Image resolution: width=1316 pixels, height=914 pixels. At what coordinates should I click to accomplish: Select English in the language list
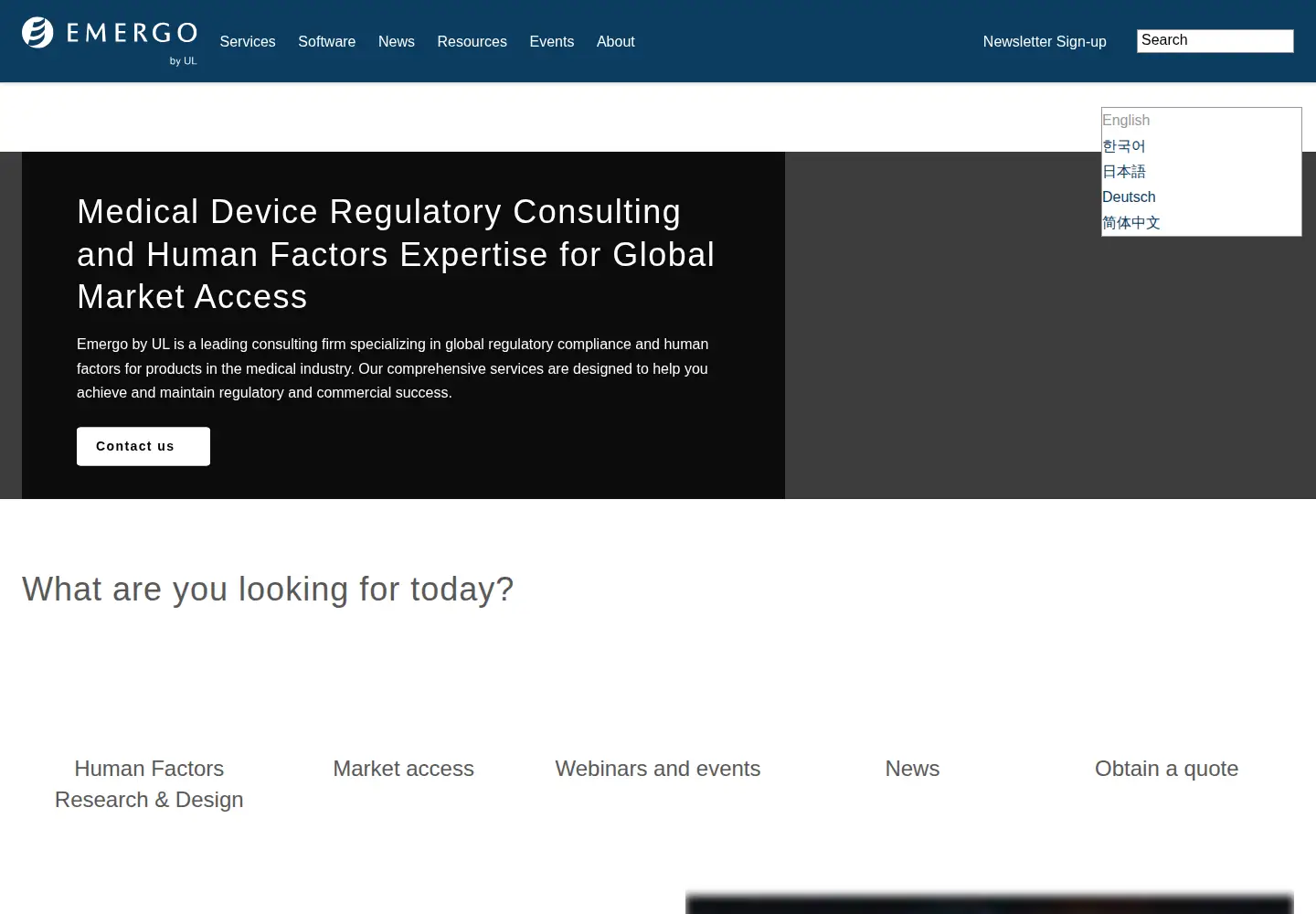point(1126,121)
